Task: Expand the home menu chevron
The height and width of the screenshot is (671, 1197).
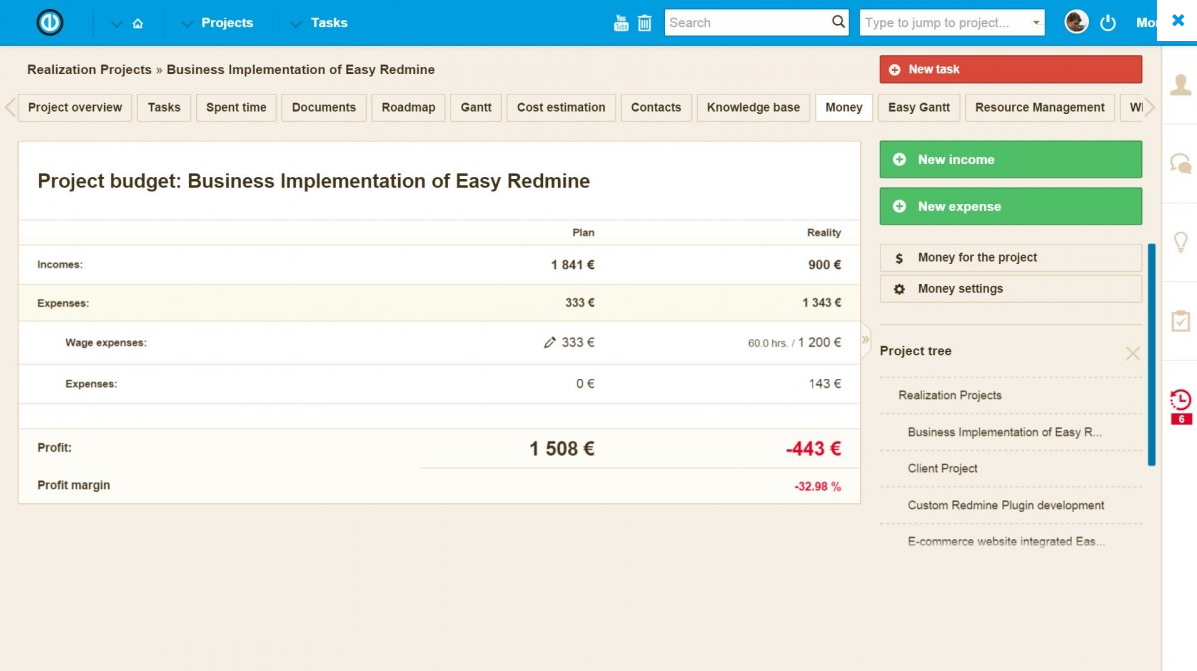Action: point(117,24)
